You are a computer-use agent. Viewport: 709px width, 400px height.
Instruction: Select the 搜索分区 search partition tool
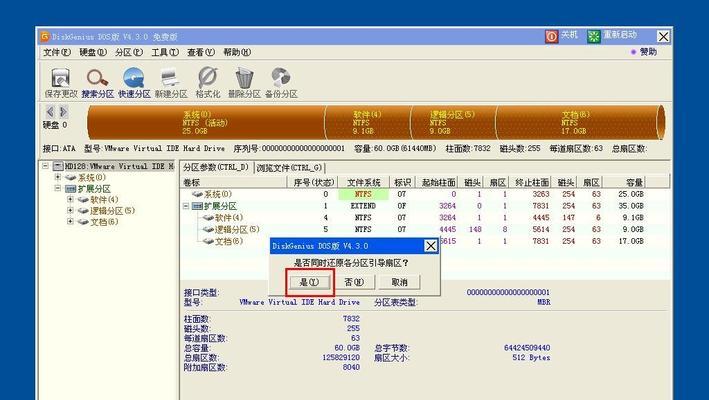click(98, 82)
